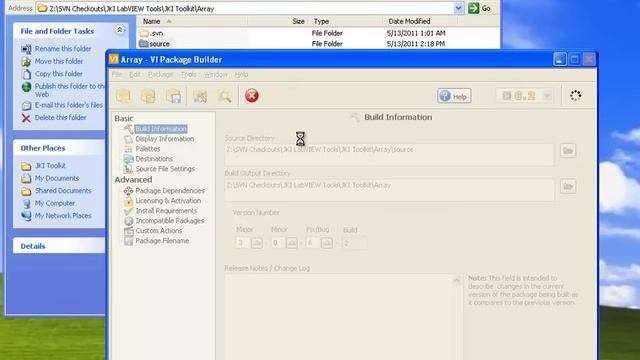The width and height of the screenshot is (640, 360).
Task: Select Package Dependencies in the tree
Action: (x=170, y=191)
